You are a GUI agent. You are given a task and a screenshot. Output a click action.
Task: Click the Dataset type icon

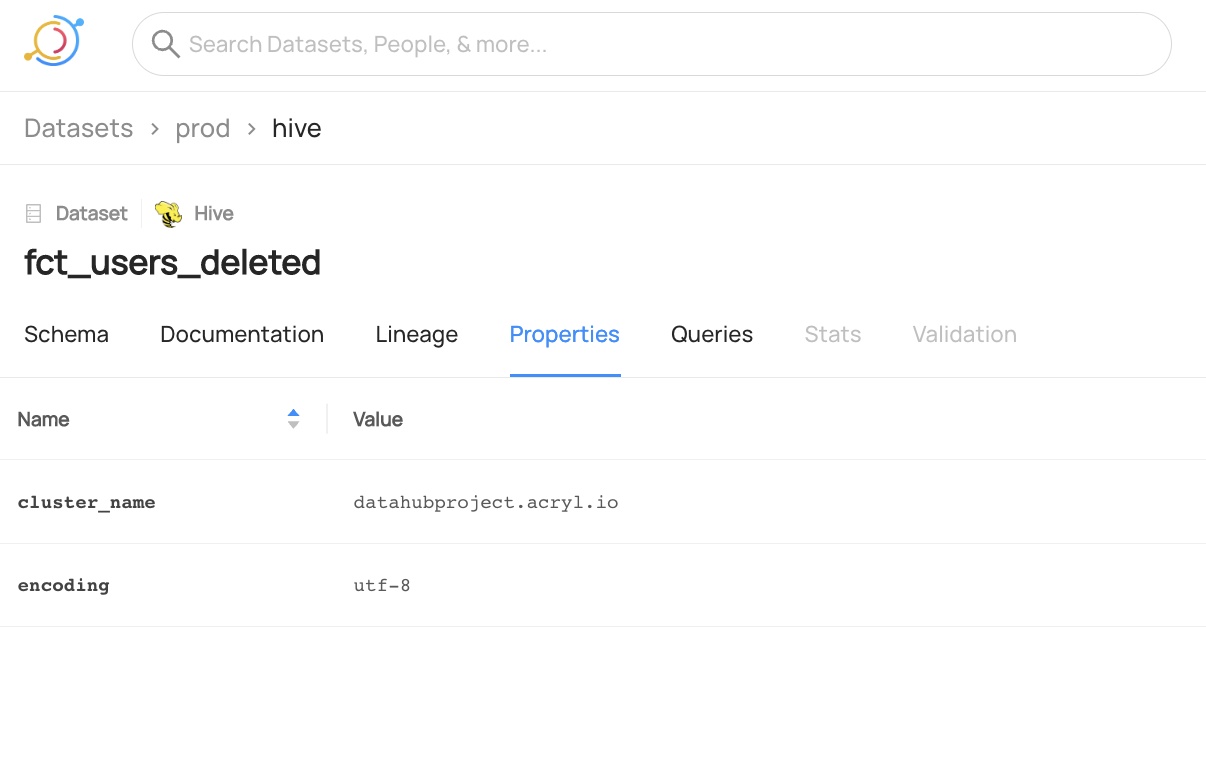coord(33,213)
